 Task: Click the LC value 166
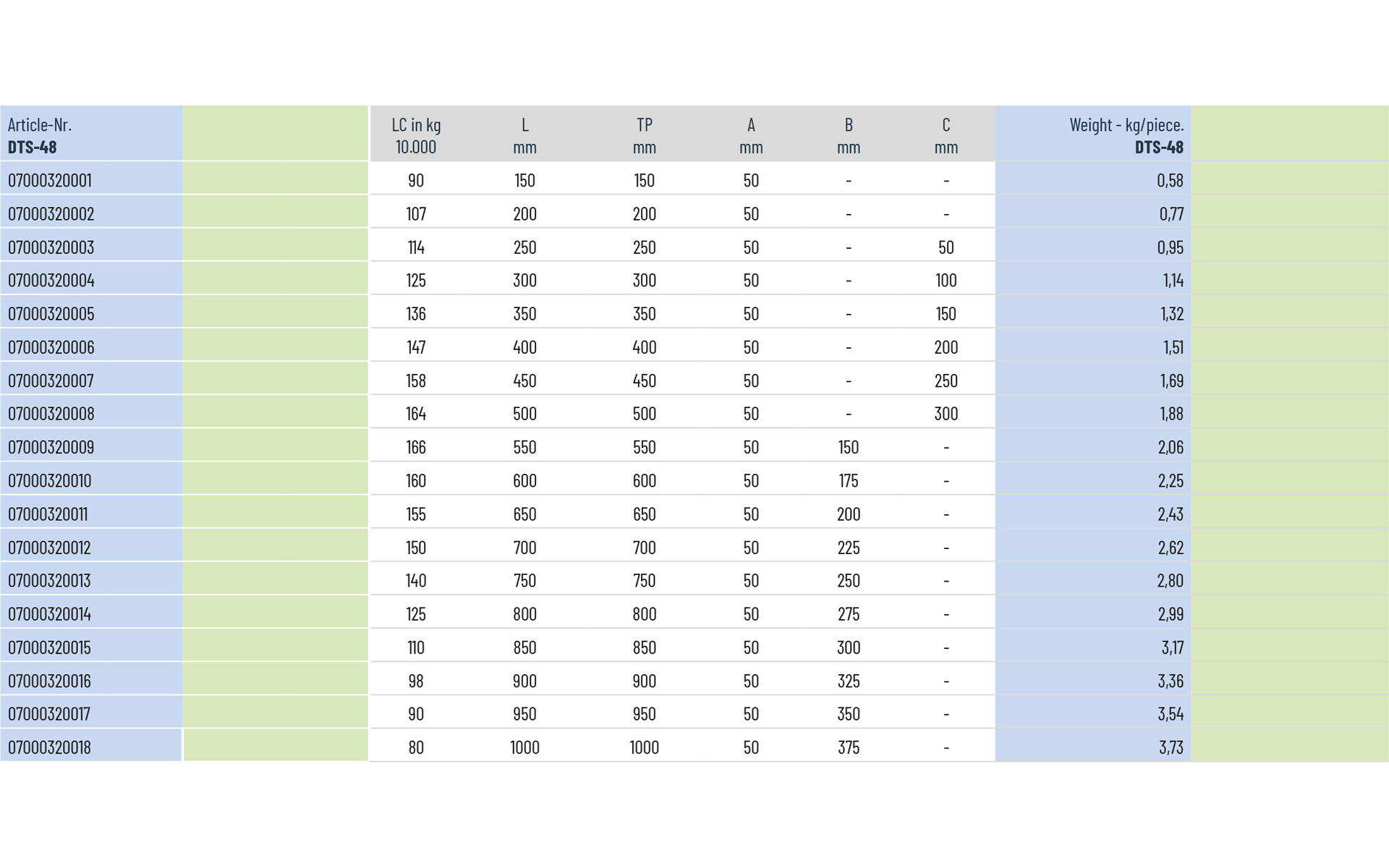click(x=416, y=447)
